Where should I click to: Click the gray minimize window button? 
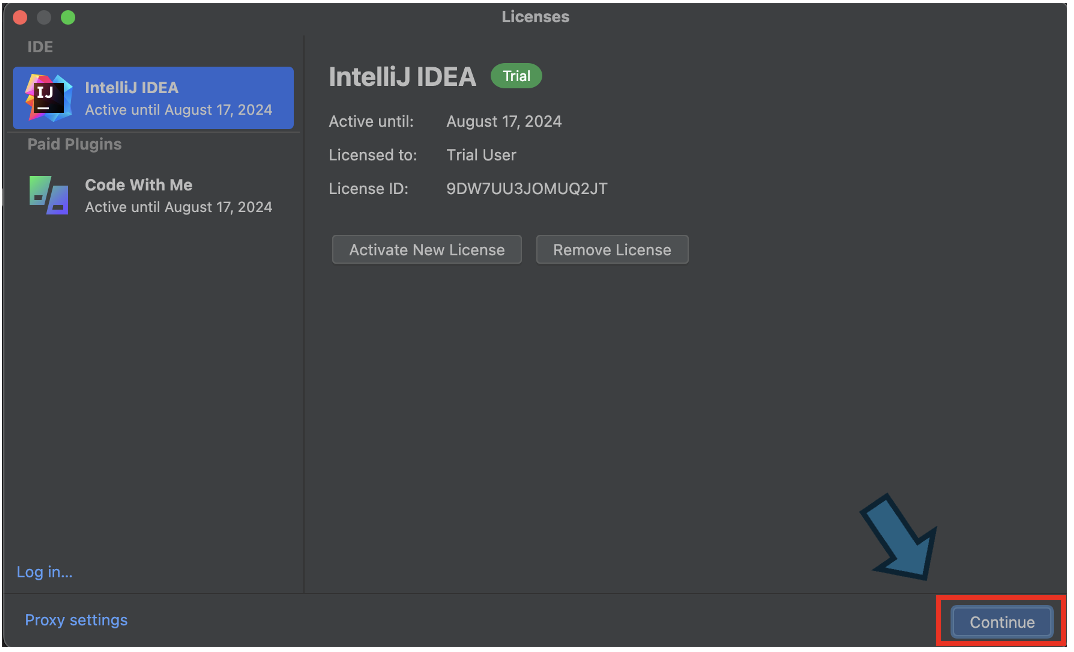click(44, 17)
